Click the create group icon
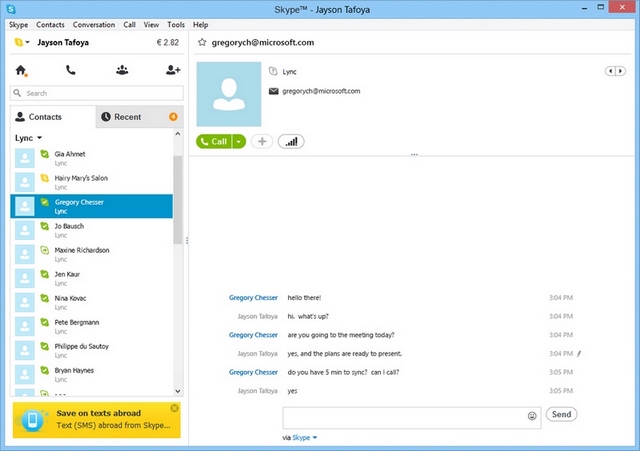The width and height of the screenshot is (640, 451). click(x=122, y=70)
